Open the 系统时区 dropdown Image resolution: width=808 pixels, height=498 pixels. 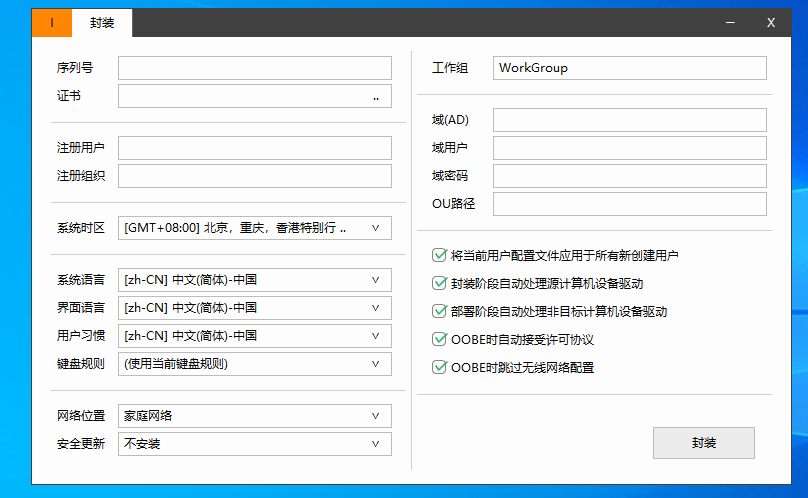pos(254,228)
